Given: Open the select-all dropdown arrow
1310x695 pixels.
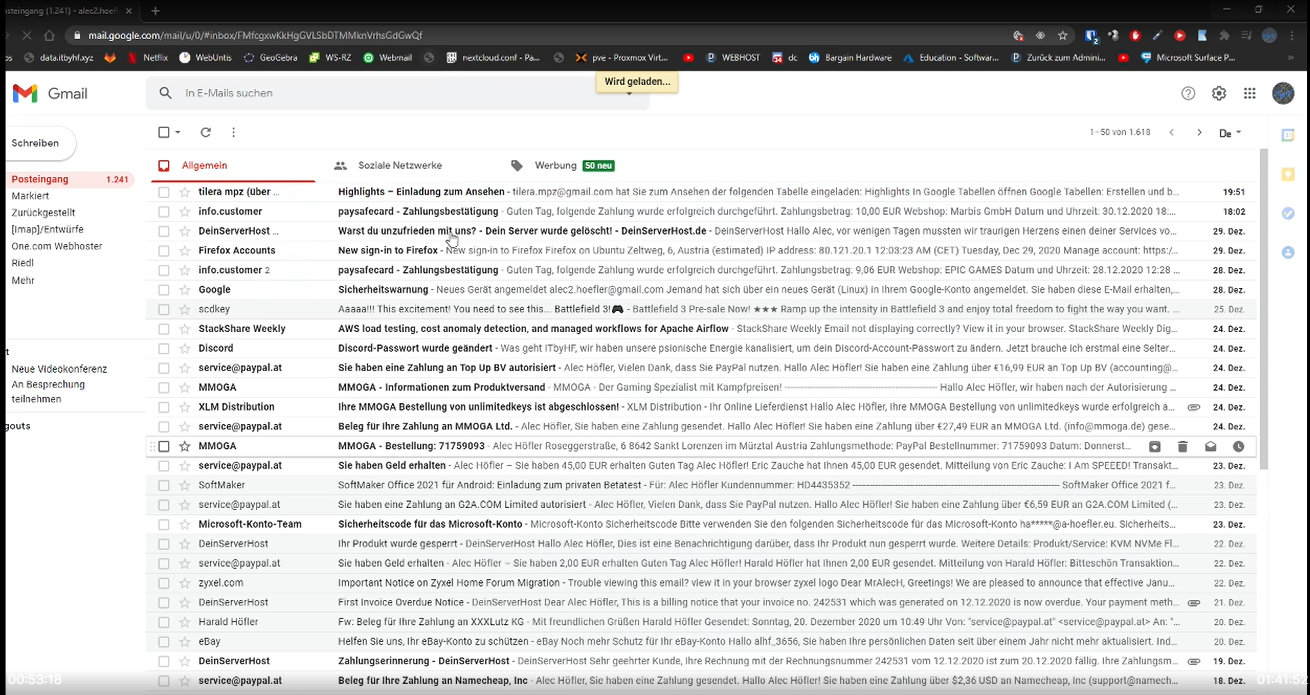Looking at the screenshot, I should [x=178, y=132].
